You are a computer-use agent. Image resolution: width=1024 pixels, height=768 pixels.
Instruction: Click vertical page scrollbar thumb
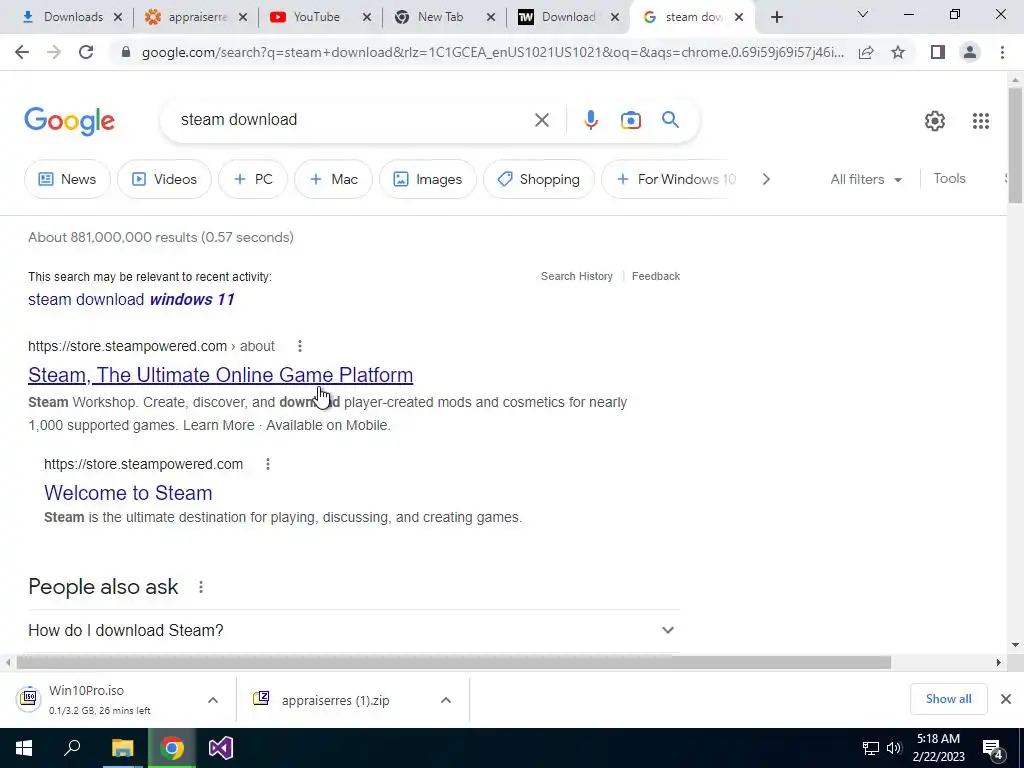pos(1015,144)
